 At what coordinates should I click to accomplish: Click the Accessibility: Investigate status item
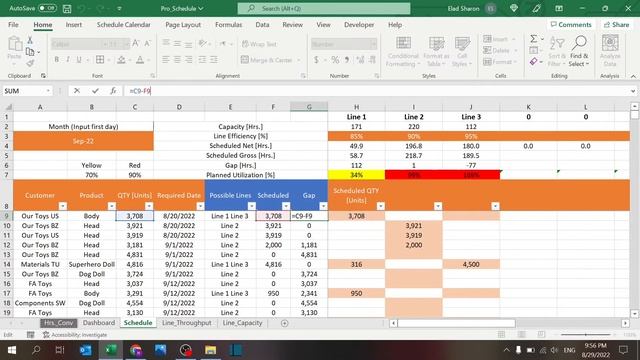point(75,335)
